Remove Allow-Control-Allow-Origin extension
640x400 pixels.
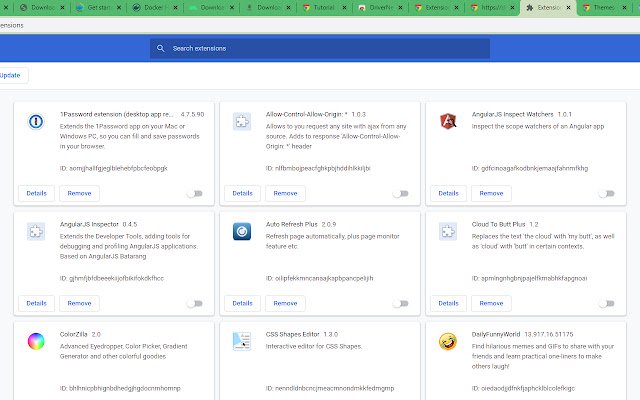pyautogui.click(x=285, y=193)
